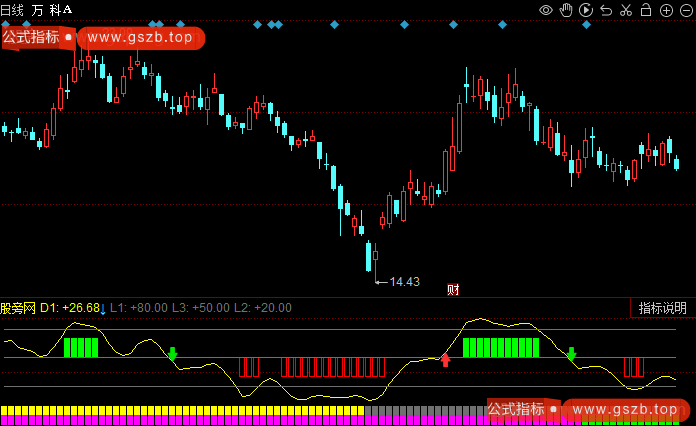Click the 股旁网 indicator name
Viewport: 696px width, 426px height.
click(x=18, y=308)
